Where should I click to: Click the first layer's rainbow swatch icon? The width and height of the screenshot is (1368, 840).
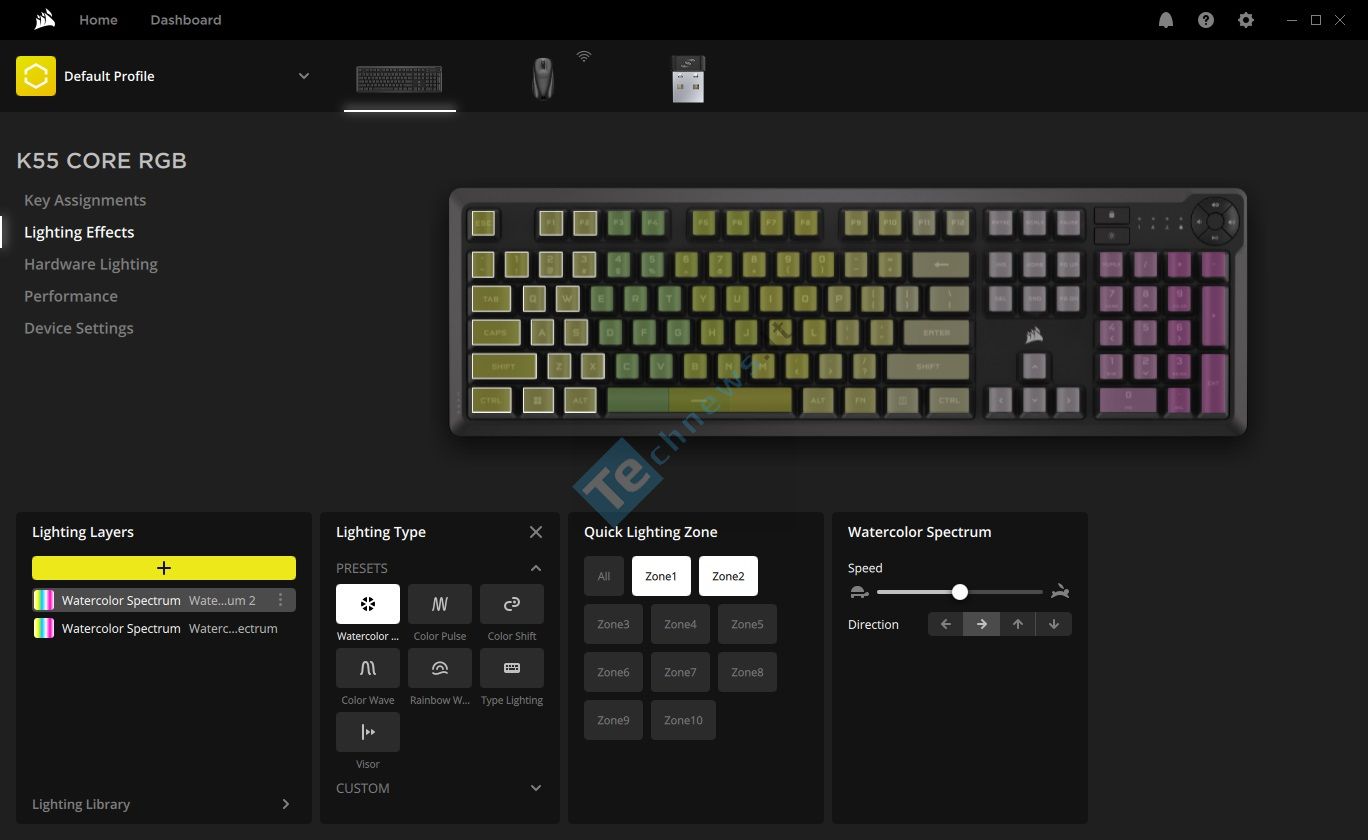click(44, 600)
